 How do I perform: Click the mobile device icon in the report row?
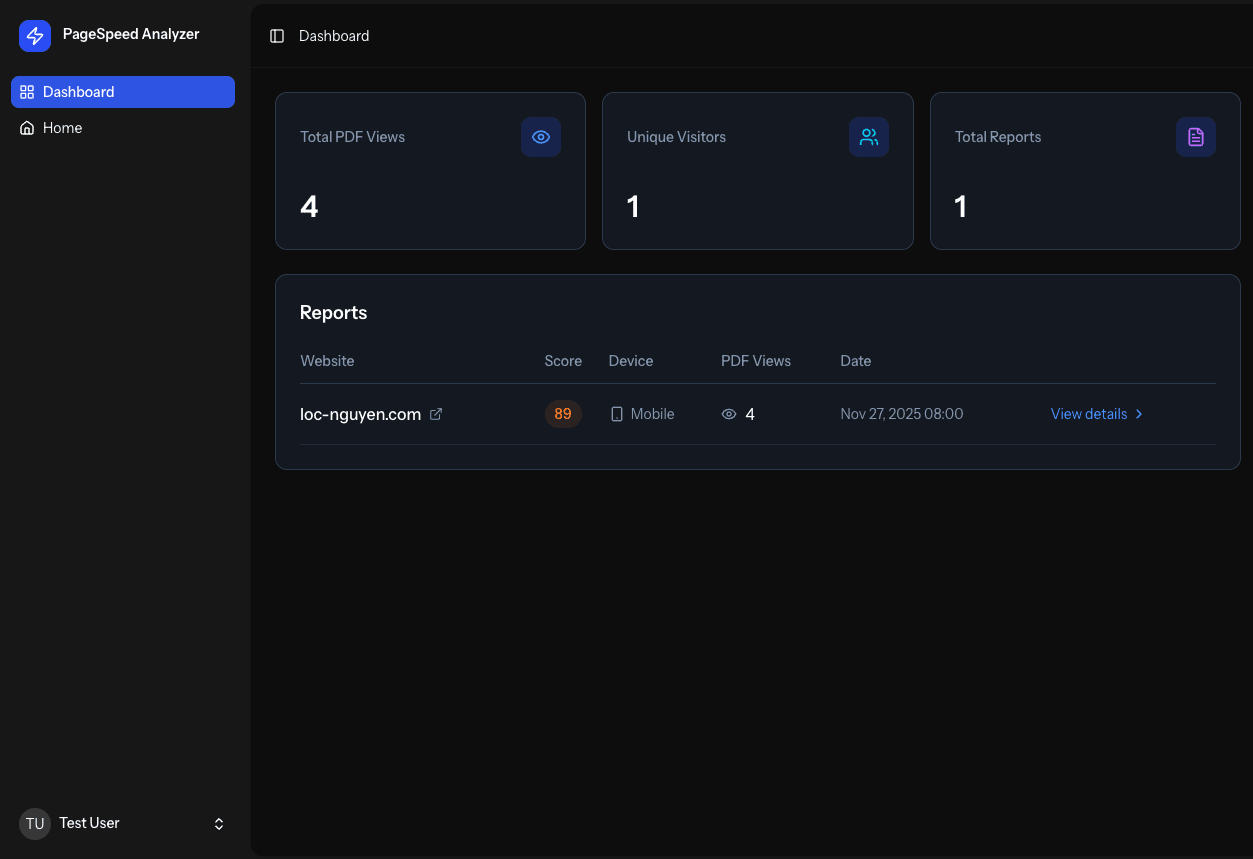[x=616, y=413]
